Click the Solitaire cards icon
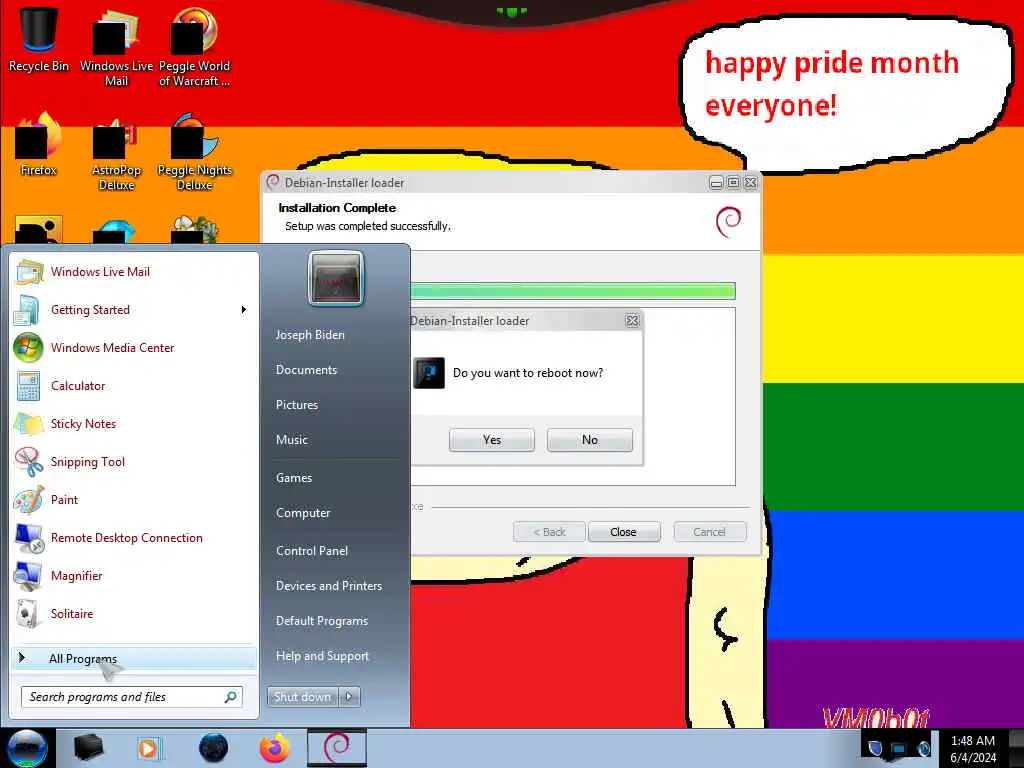This screenshot has width=1024, height=768. (x=27, y=613)
